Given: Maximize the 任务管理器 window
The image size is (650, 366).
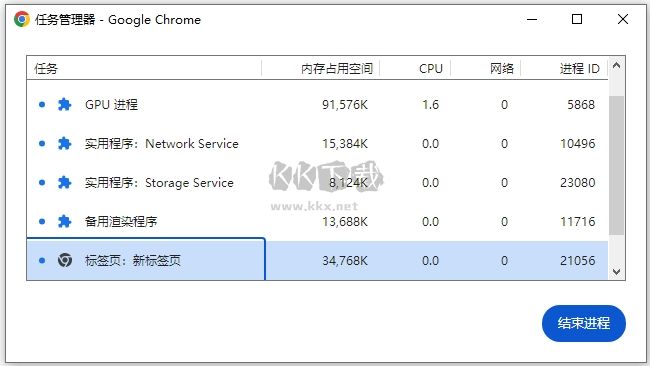Looking at the screenshot, I should click(577, 19).
